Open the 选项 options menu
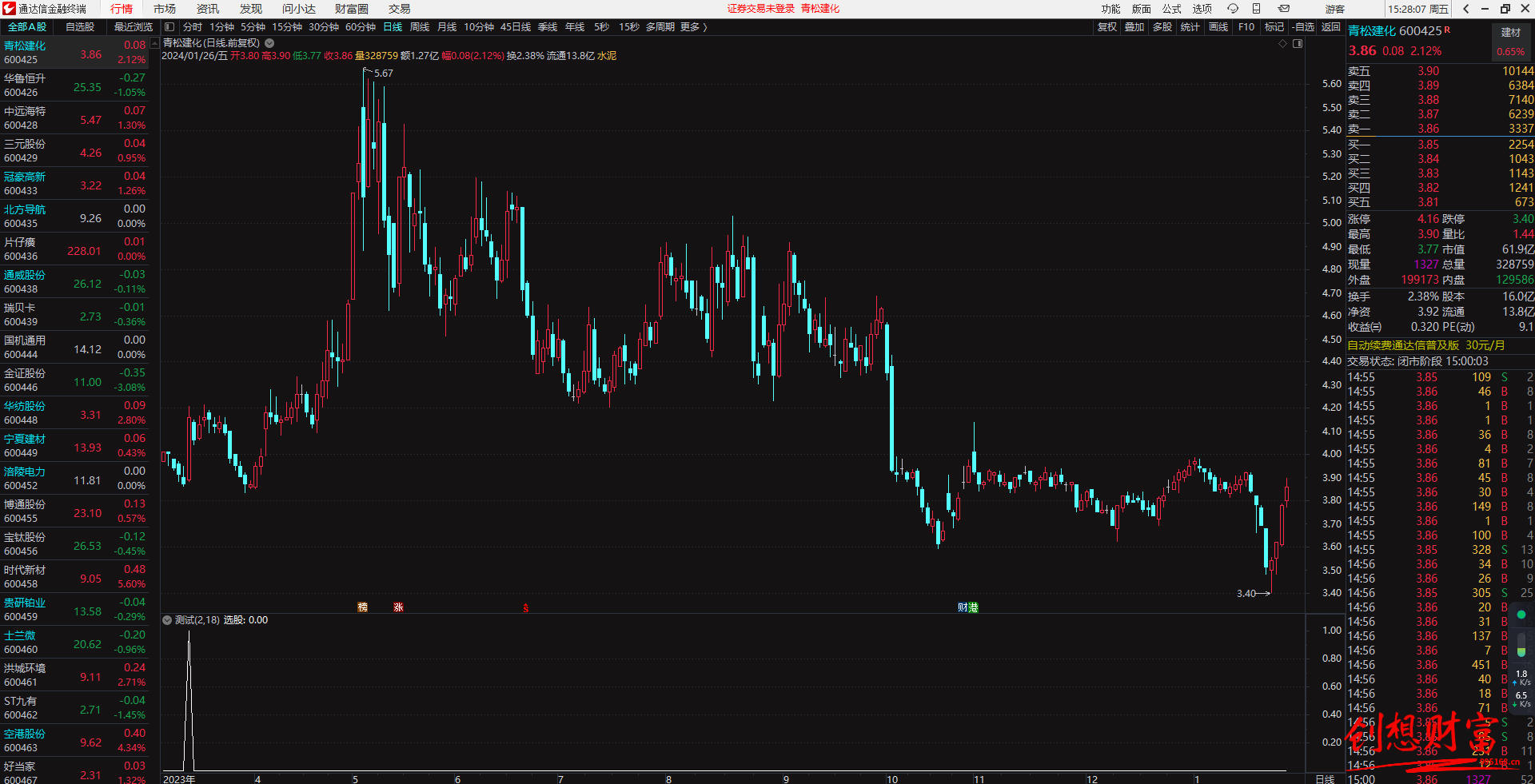The width and height of the screenshot is (1535, 784). [x=1202, y=9]
